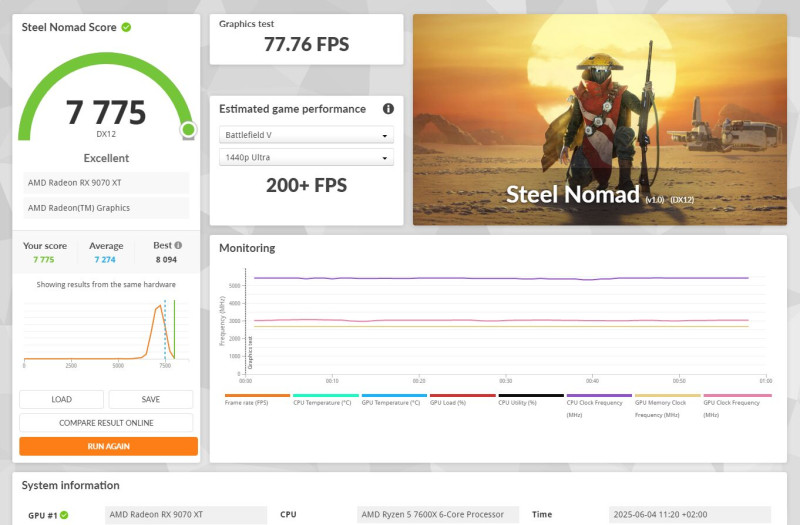This screenshot has height=525, width=800.
Task: Click the orange RUN AGAIN button
Action: click(108, 446)
